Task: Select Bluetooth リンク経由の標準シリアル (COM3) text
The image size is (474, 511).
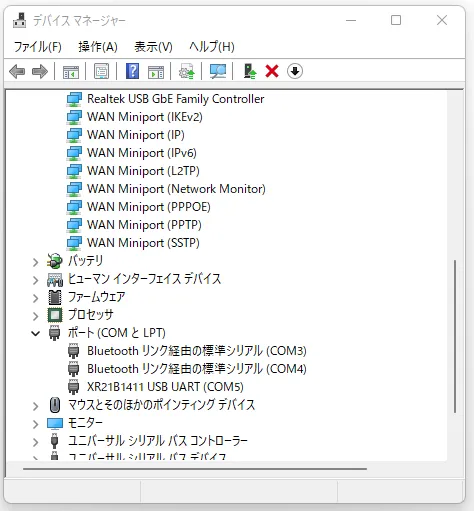Action: click(x=197, y=351)
